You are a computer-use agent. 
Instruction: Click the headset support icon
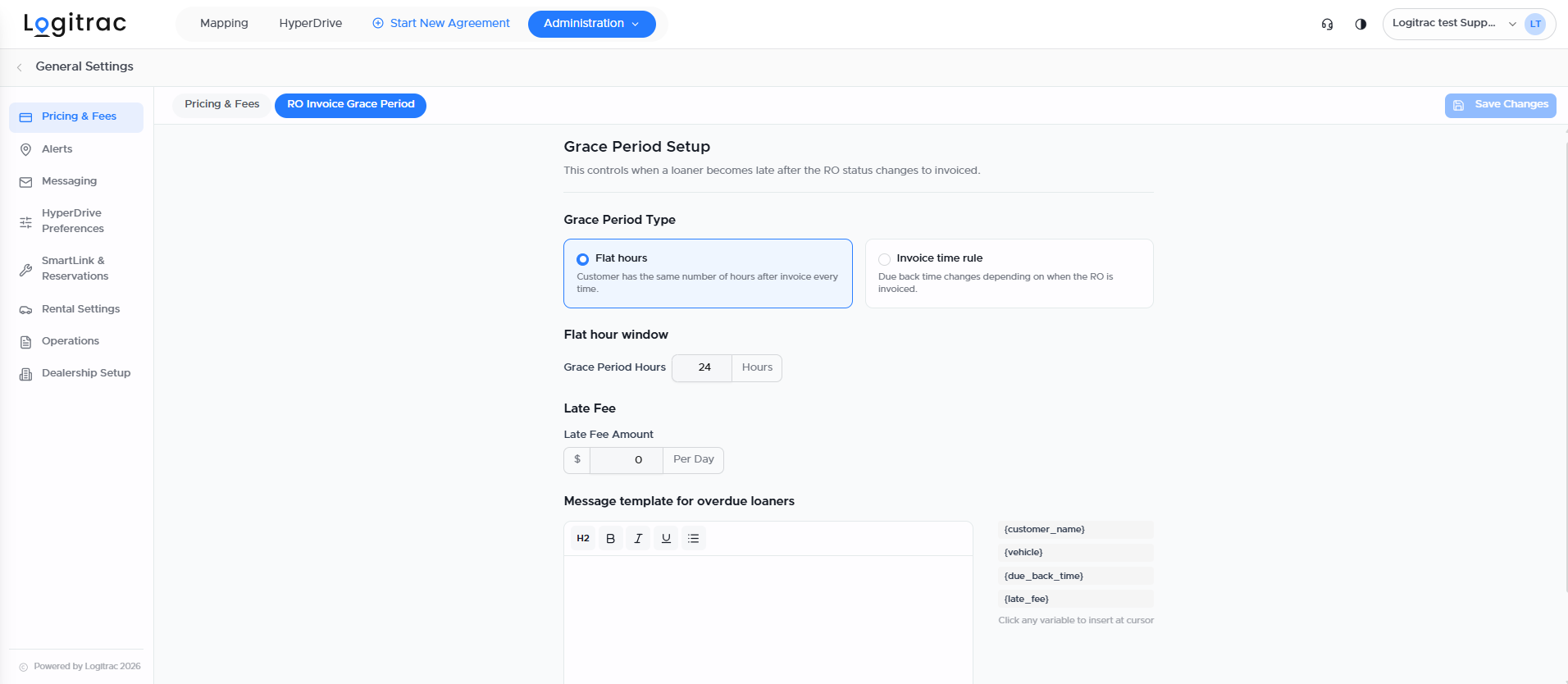click(x=1327, y=24)
